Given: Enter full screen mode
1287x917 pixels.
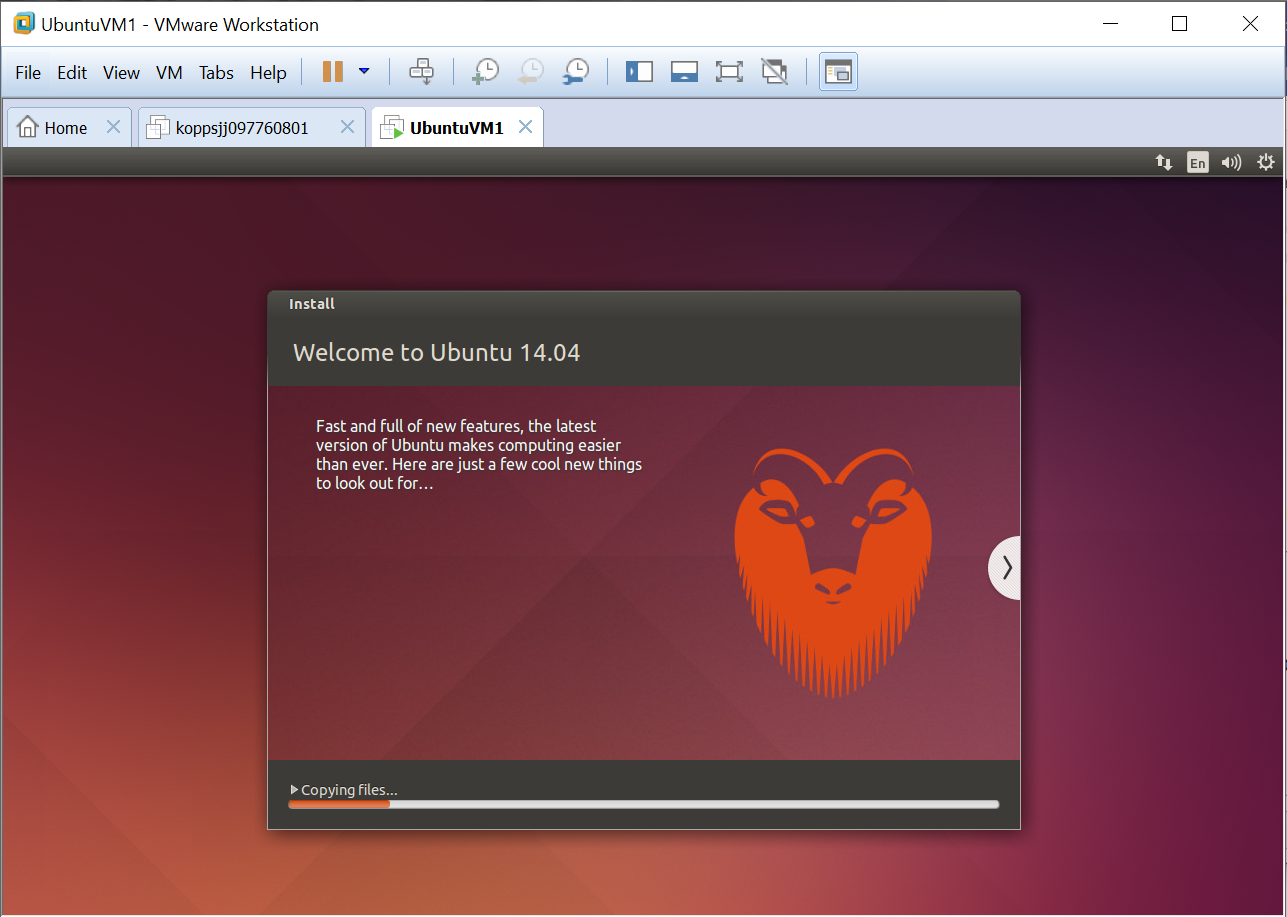Looking at the screenshot, I should [x=729, y=71].
